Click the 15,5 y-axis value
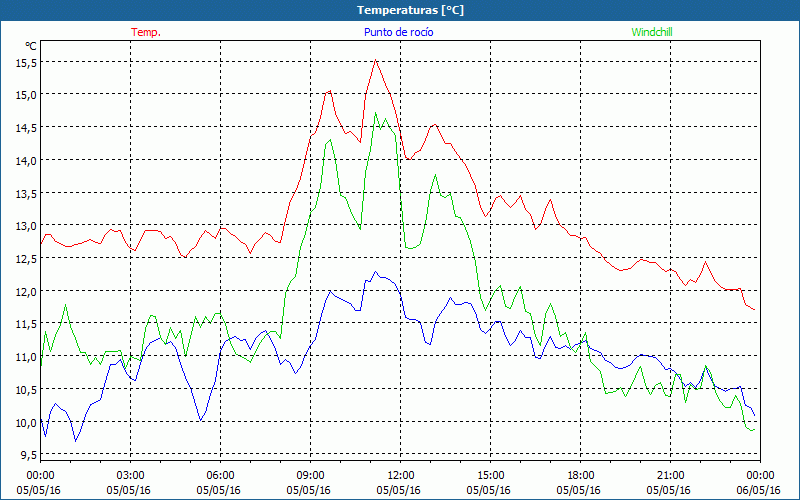 pos(26,62)
